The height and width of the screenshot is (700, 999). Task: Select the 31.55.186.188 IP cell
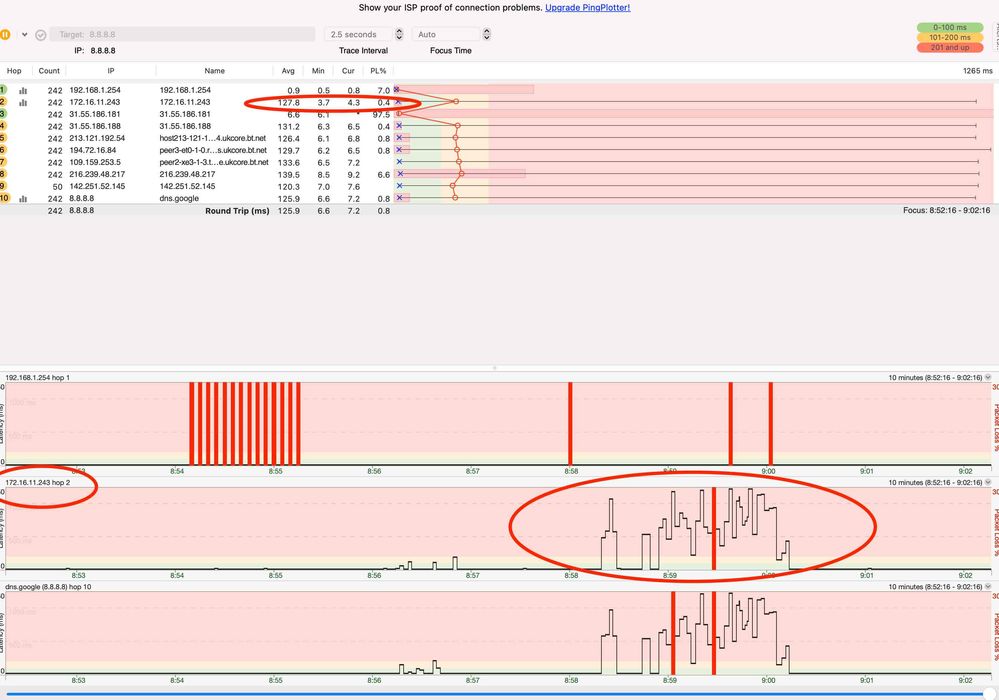point(95,127)
